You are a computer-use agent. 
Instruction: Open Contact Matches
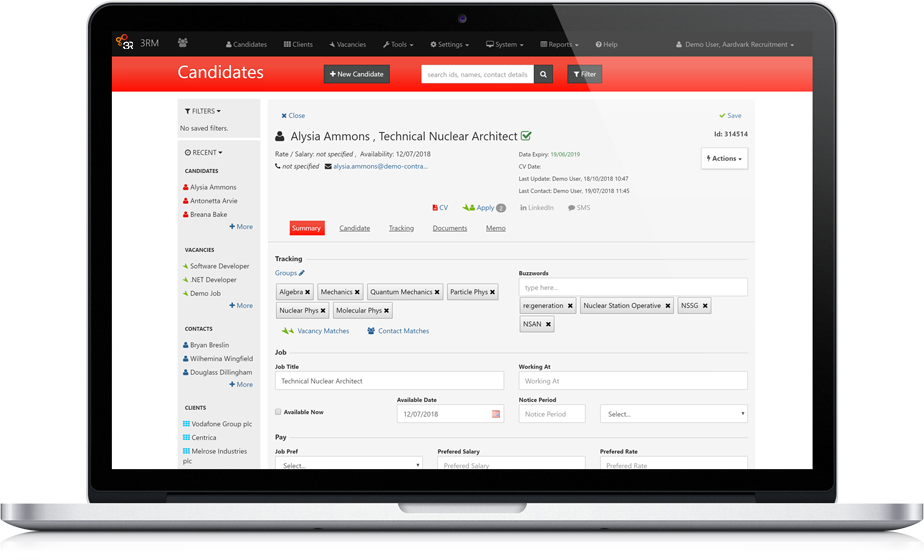(x=398, y=331)
